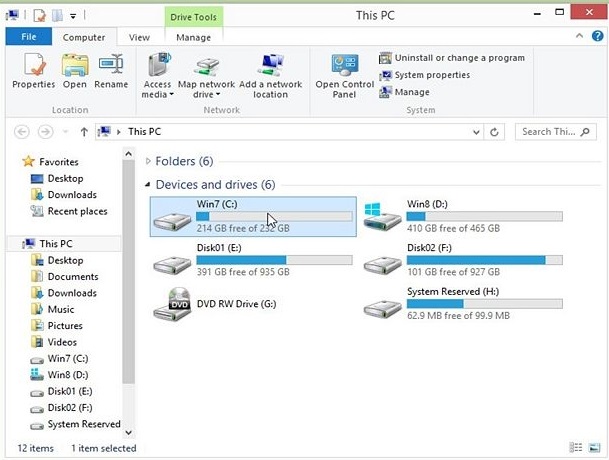This screenshot has width=609, height=460.
Task: Collapse the Devices and drives group
Action: pos(148,185)
